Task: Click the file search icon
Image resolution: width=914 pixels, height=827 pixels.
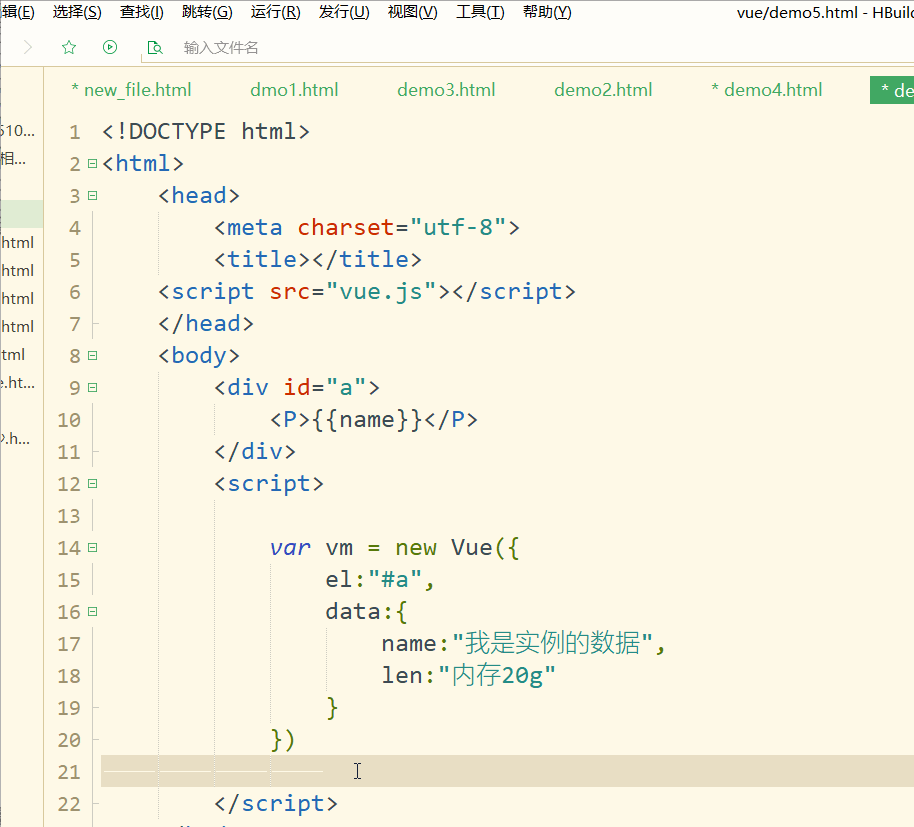Action: coord(154,47)
